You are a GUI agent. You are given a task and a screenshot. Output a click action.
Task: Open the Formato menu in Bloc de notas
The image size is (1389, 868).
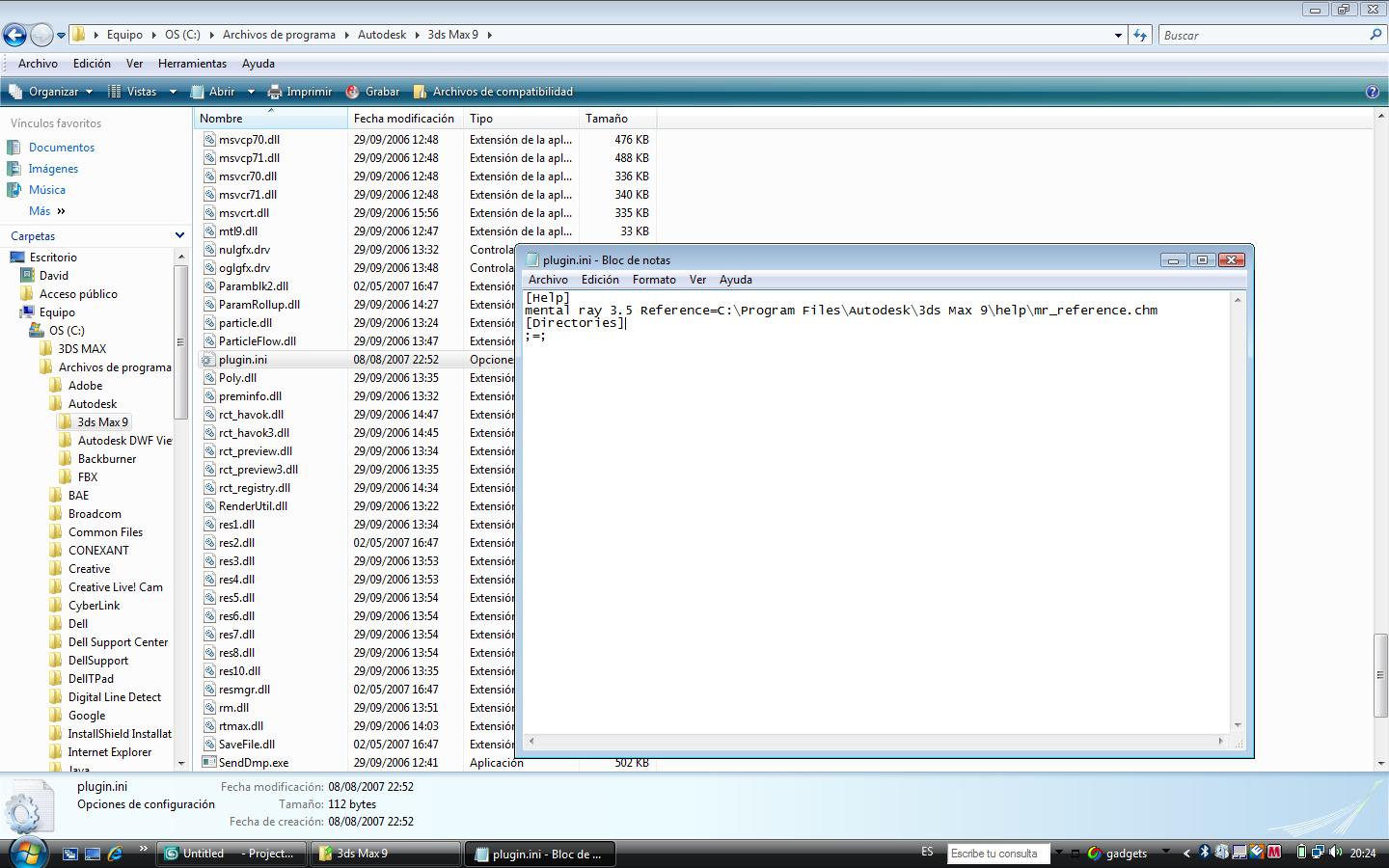click(x=654, y=280)
